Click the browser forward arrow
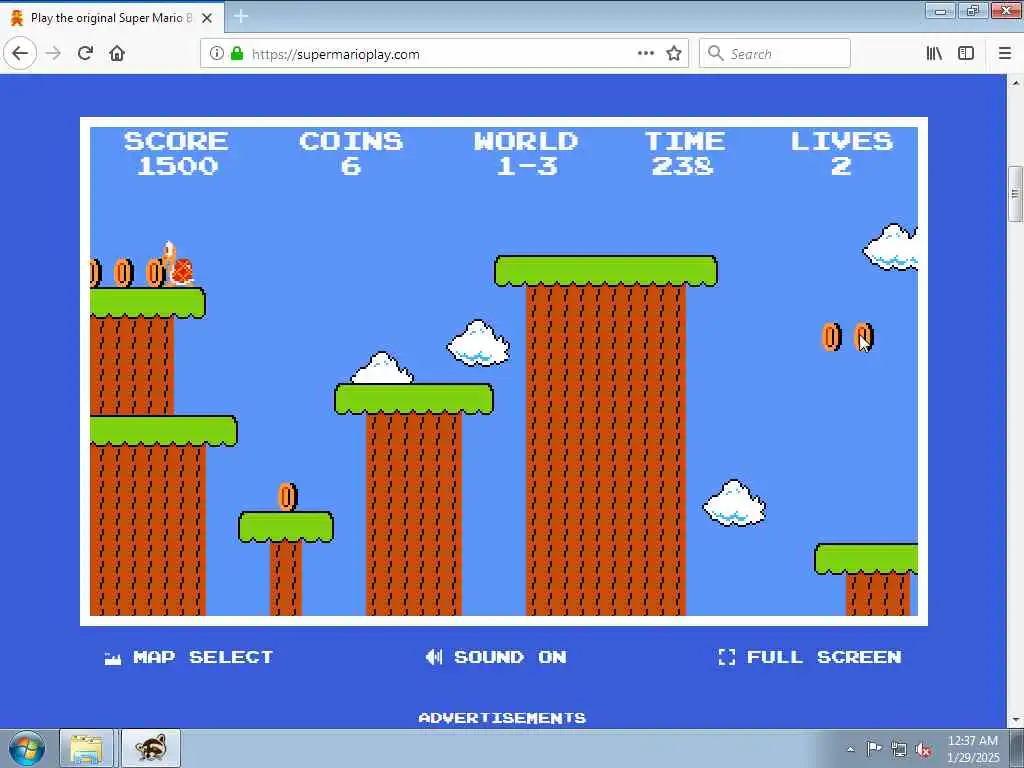The image size is (1024, 768). (x=54, y=54)
